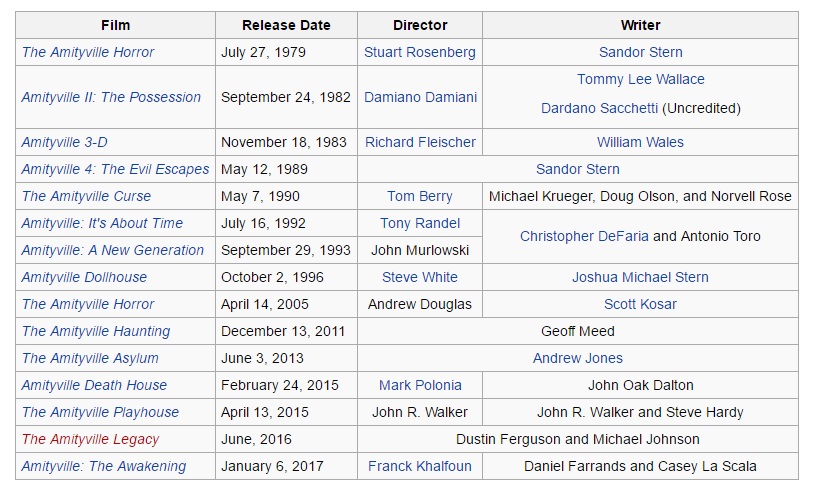Screen dimensions: 814x490
Task: Select the November 18, 1983 date cell
Action: coord(286,142)
